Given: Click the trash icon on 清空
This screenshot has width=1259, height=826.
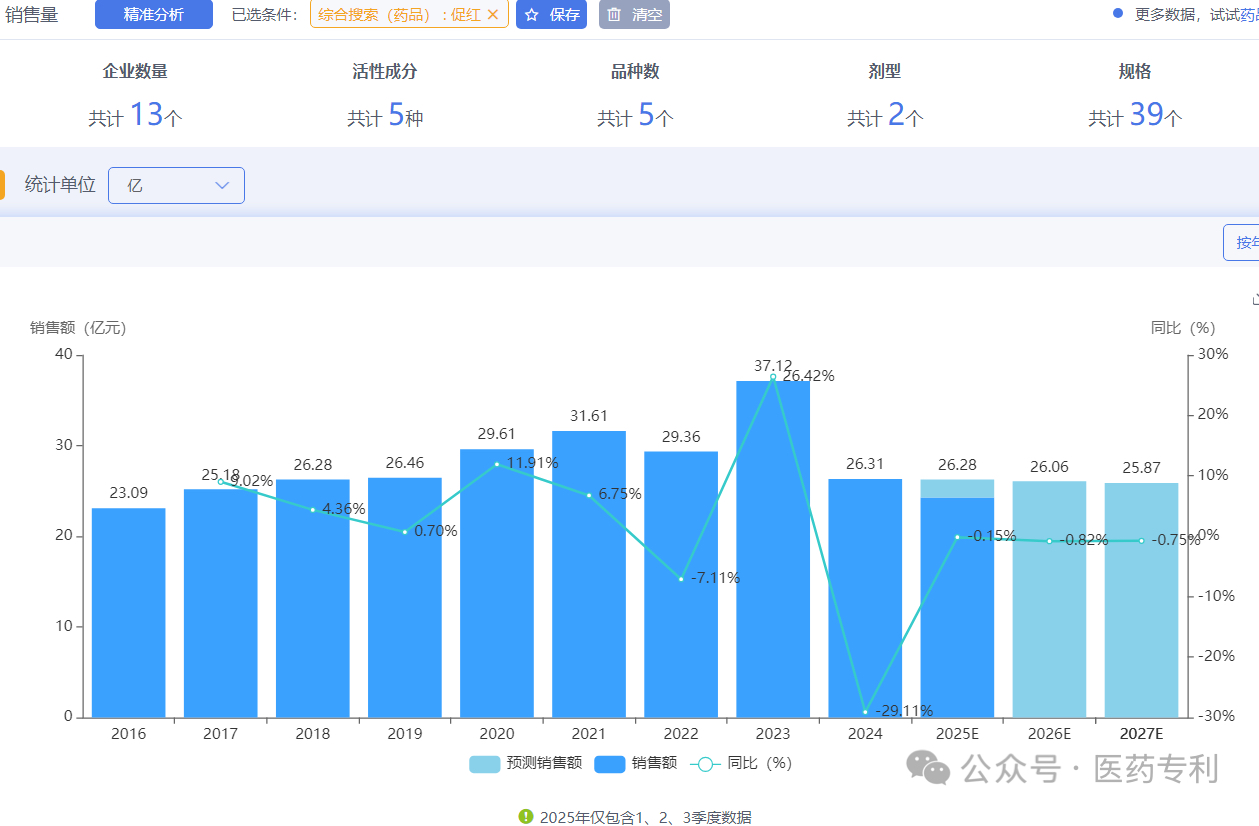Looking at the screenshot, I should point(614,15).
